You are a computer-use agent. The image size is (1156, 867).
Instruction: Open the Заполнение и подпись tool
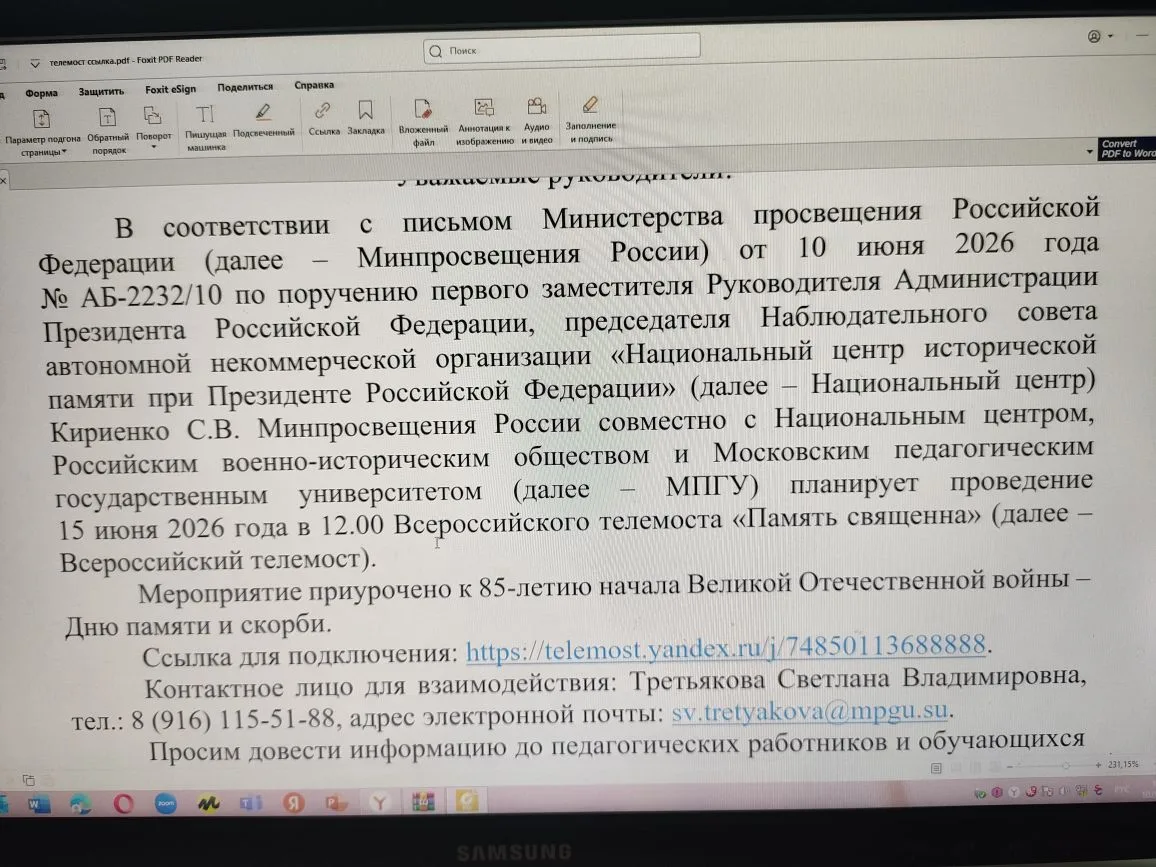click(x=591, y=119)
